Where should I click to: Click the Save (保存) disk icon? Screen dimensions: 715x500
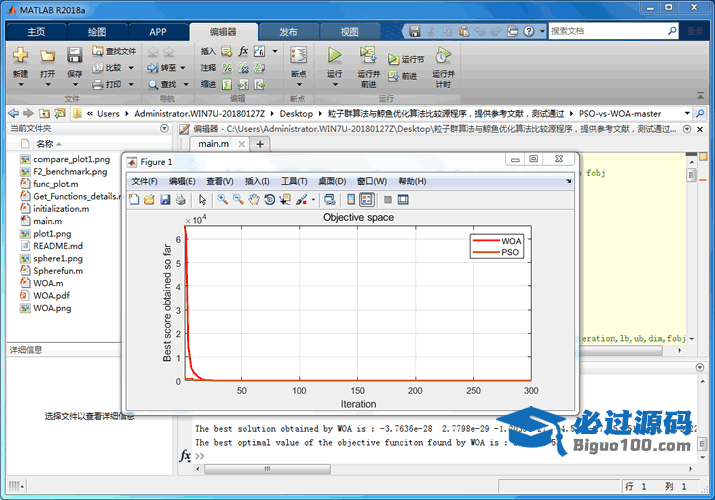click(74, 55)
